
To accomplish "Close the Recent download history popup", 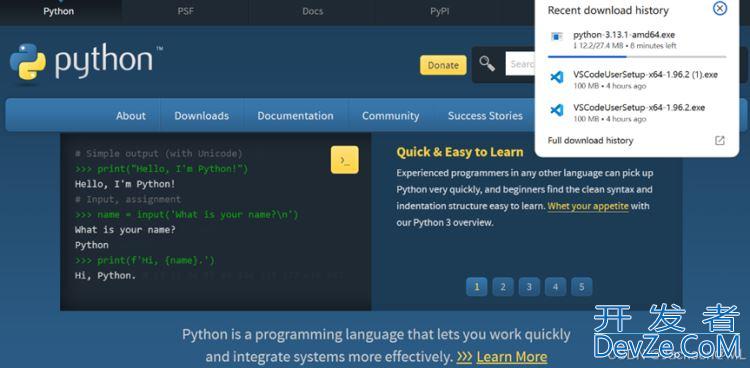I will (719, 9).
